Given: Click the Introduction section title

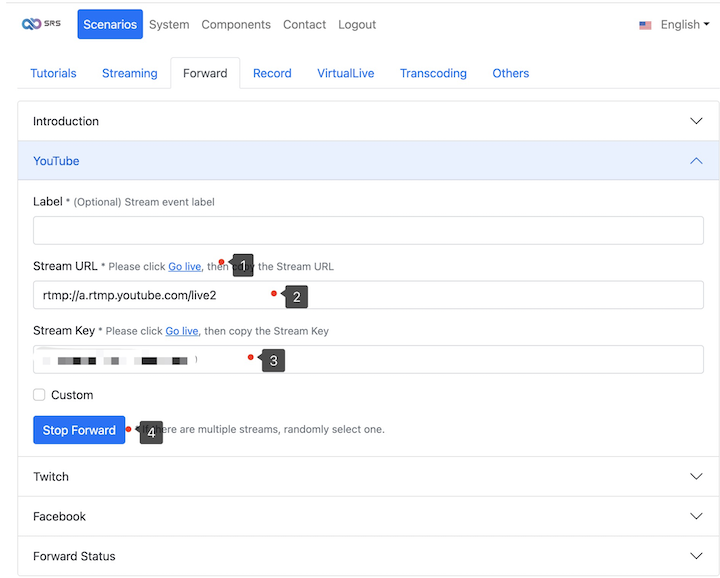Looking at the screenshot, I should pyautogui.click(x=66, y=121).
